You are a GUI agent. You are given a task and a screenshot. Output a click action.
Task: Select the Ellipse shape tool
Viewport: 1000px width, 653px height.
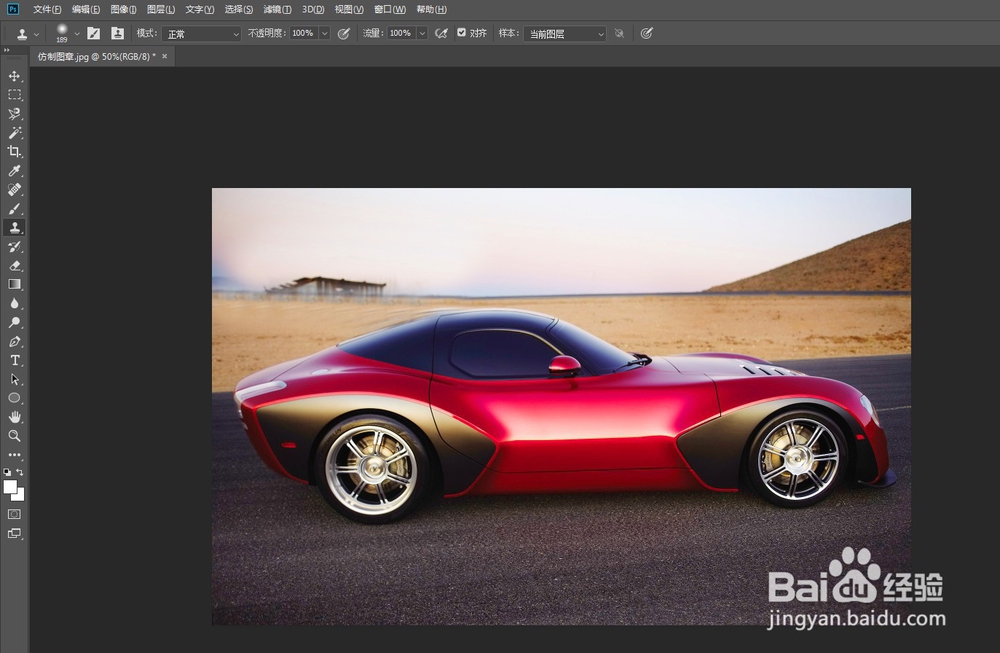15,398
